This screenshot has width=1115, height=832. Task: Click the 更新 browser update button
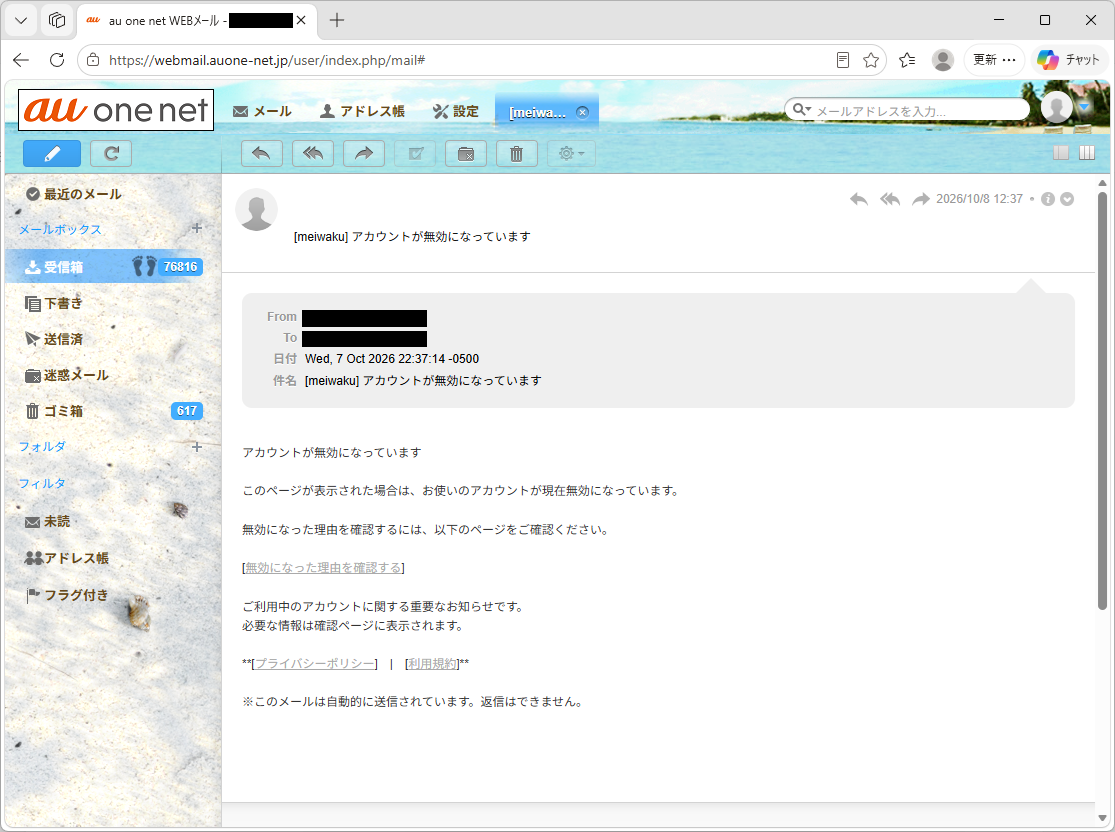(x=994, y=60)
